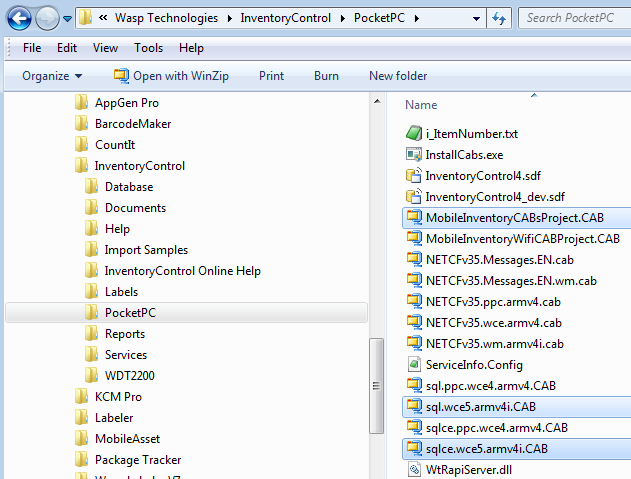Screen dimensions: 631x479
Task: Click the ServiceInfo.Config file icon
Action: pyautogui.click(x=414, y=364)
